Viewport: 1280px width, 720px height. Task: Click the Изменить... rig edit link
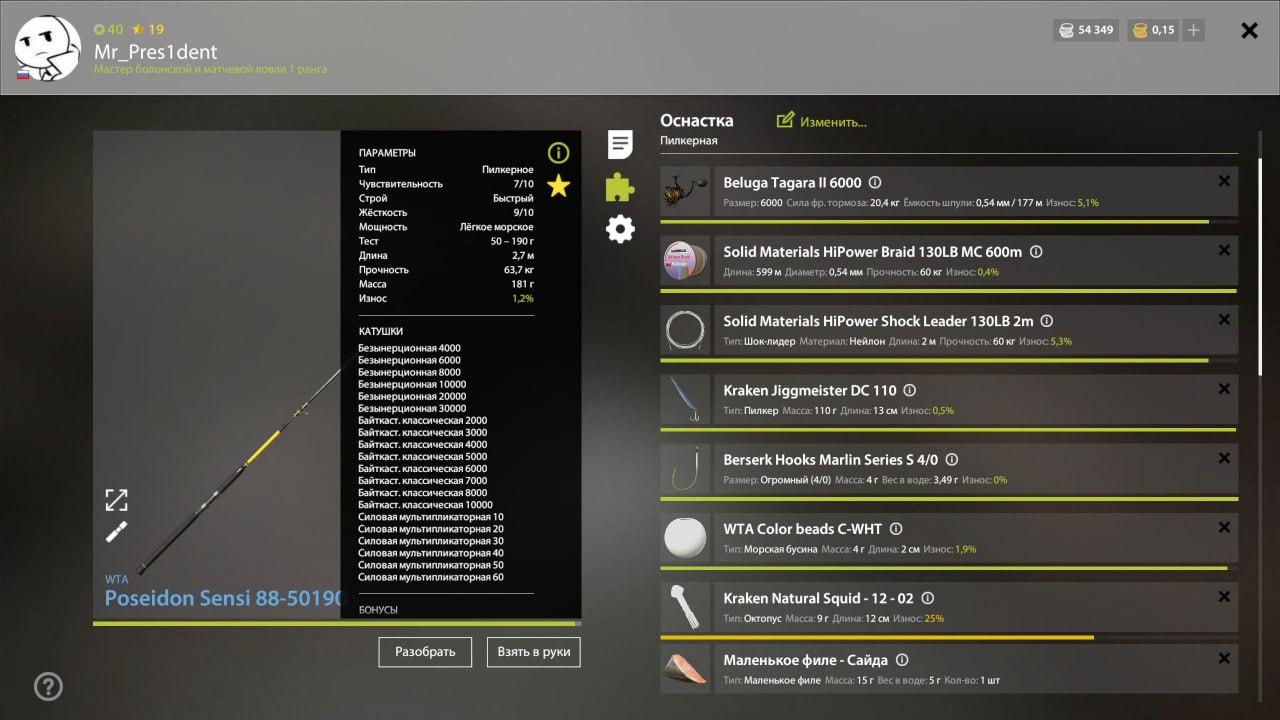[x=822, y=121]
